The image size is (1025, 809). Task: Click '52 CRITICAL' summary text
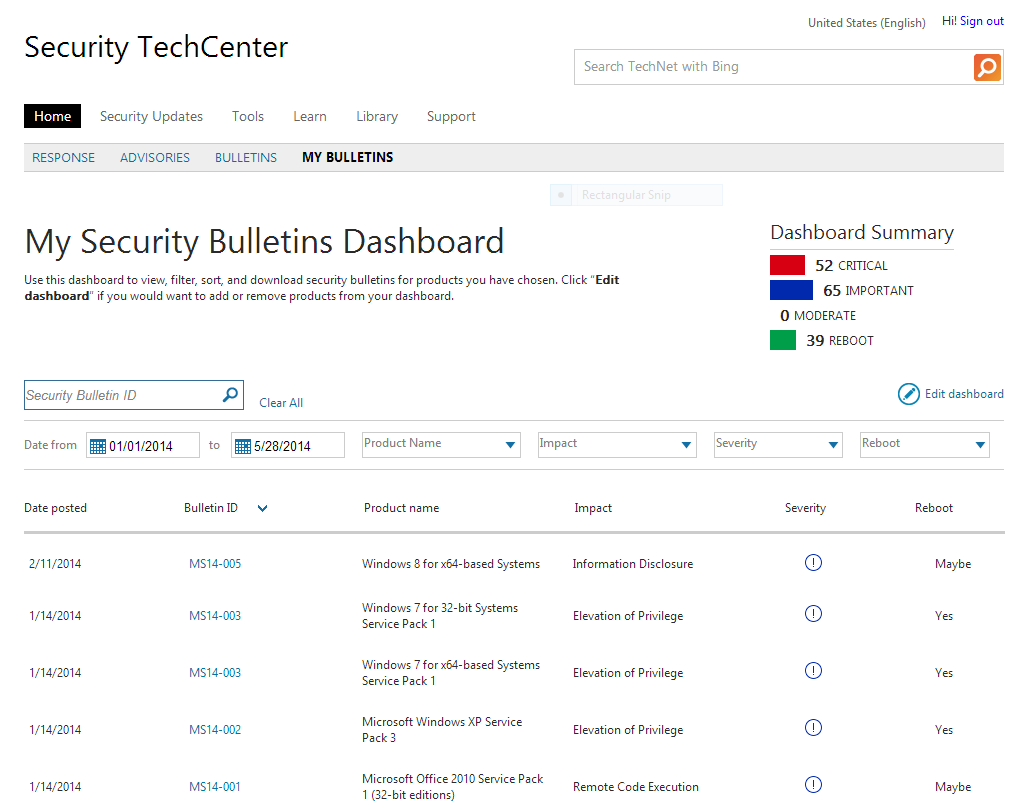pyautogui.click(x=851, y=265)
